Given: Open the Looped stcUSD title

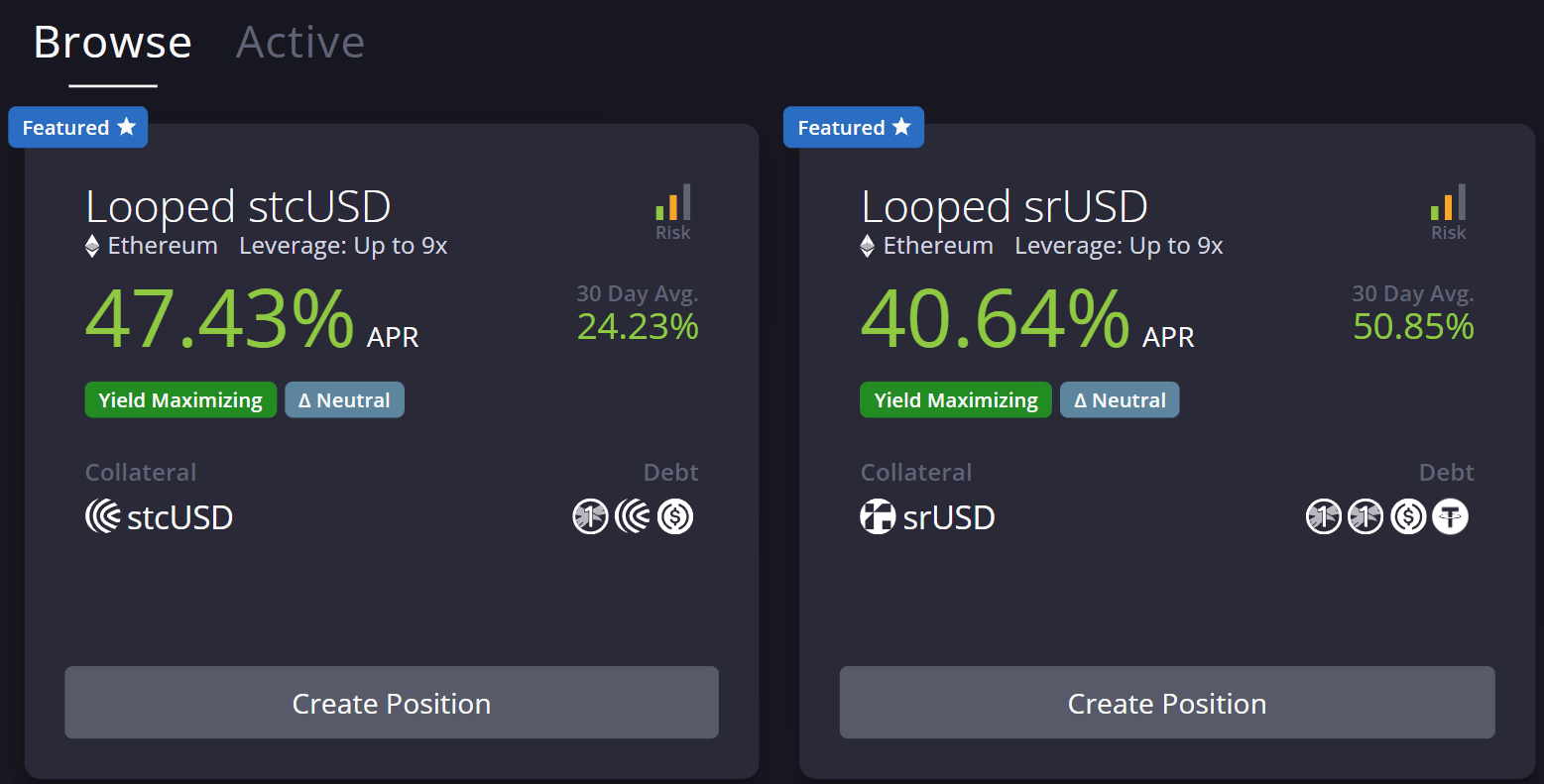Looking at the screenshot, I should (x=238, y=207).
